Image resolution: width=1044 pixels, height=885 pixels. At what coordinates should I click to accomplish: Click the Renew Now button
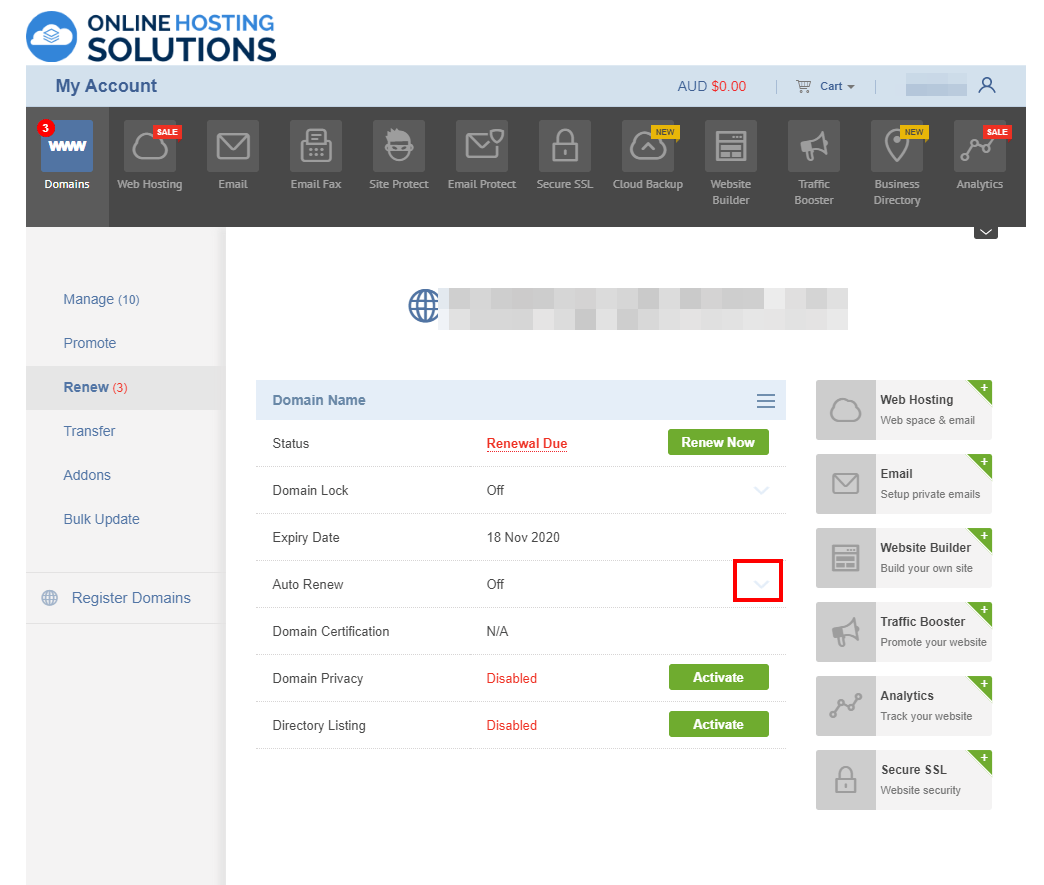point(718,441)
